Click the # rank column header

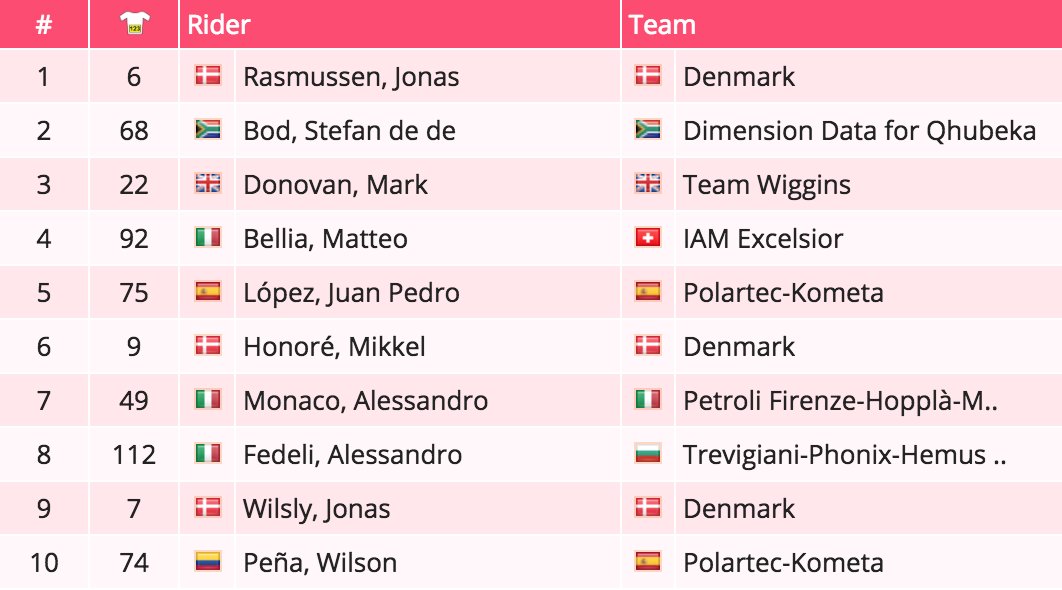tap(43, 25)
